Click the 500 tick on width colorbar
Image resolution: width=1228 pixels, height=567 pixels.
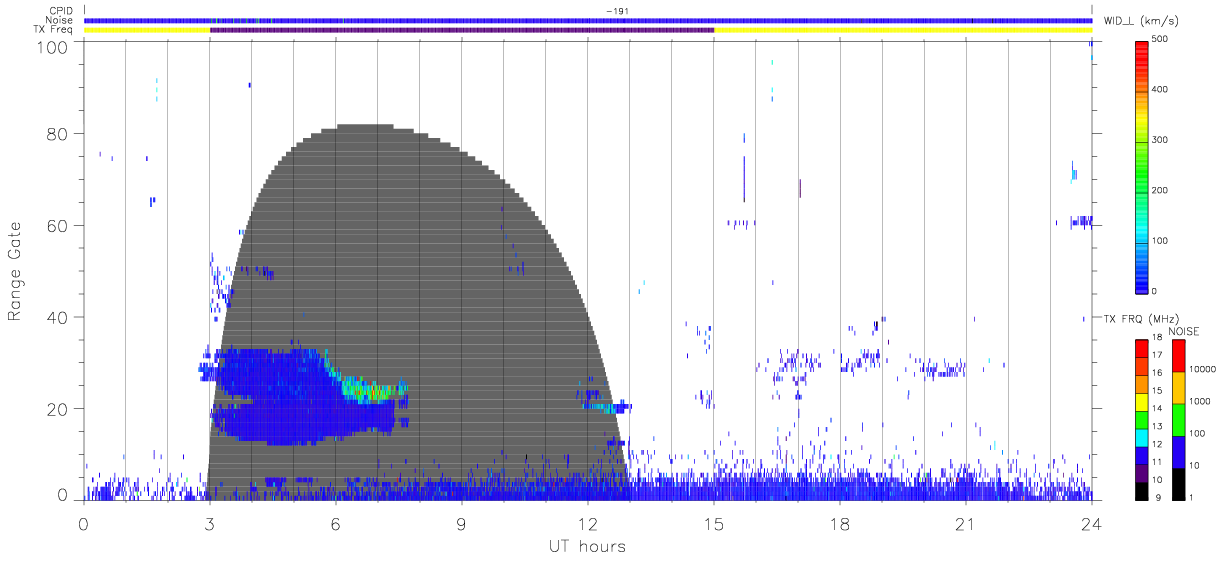1159,40
